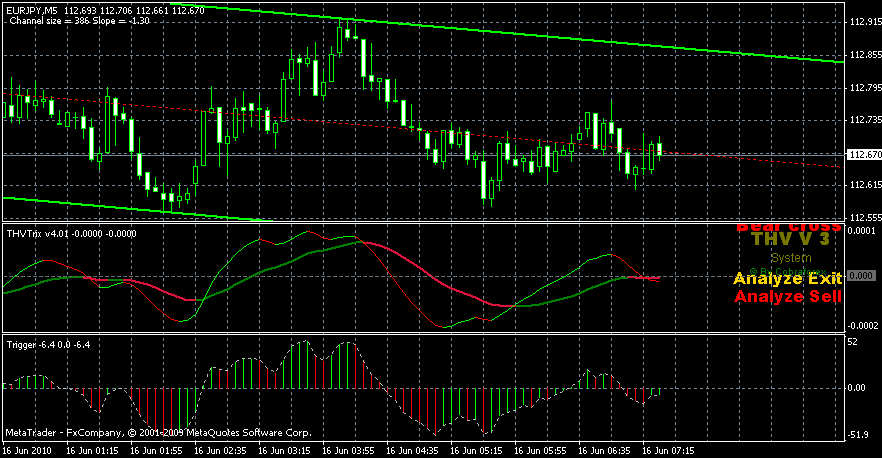Screen dimensions: 882x458
Task: Click the 'Analyze Sell' red label
Action: click(788, 297)
